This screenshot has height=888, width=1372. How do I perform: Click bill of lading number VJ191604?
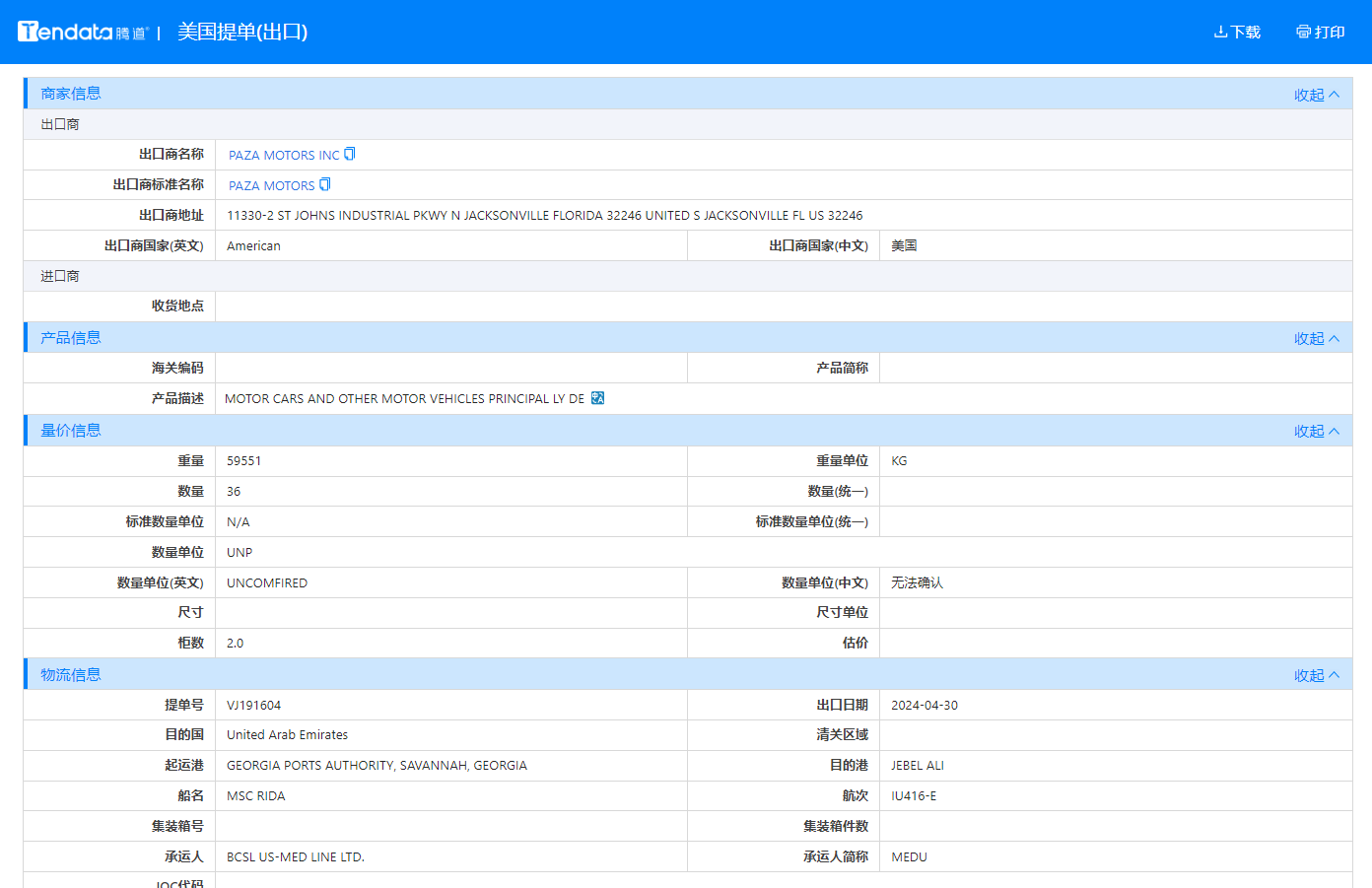point(253,706)
